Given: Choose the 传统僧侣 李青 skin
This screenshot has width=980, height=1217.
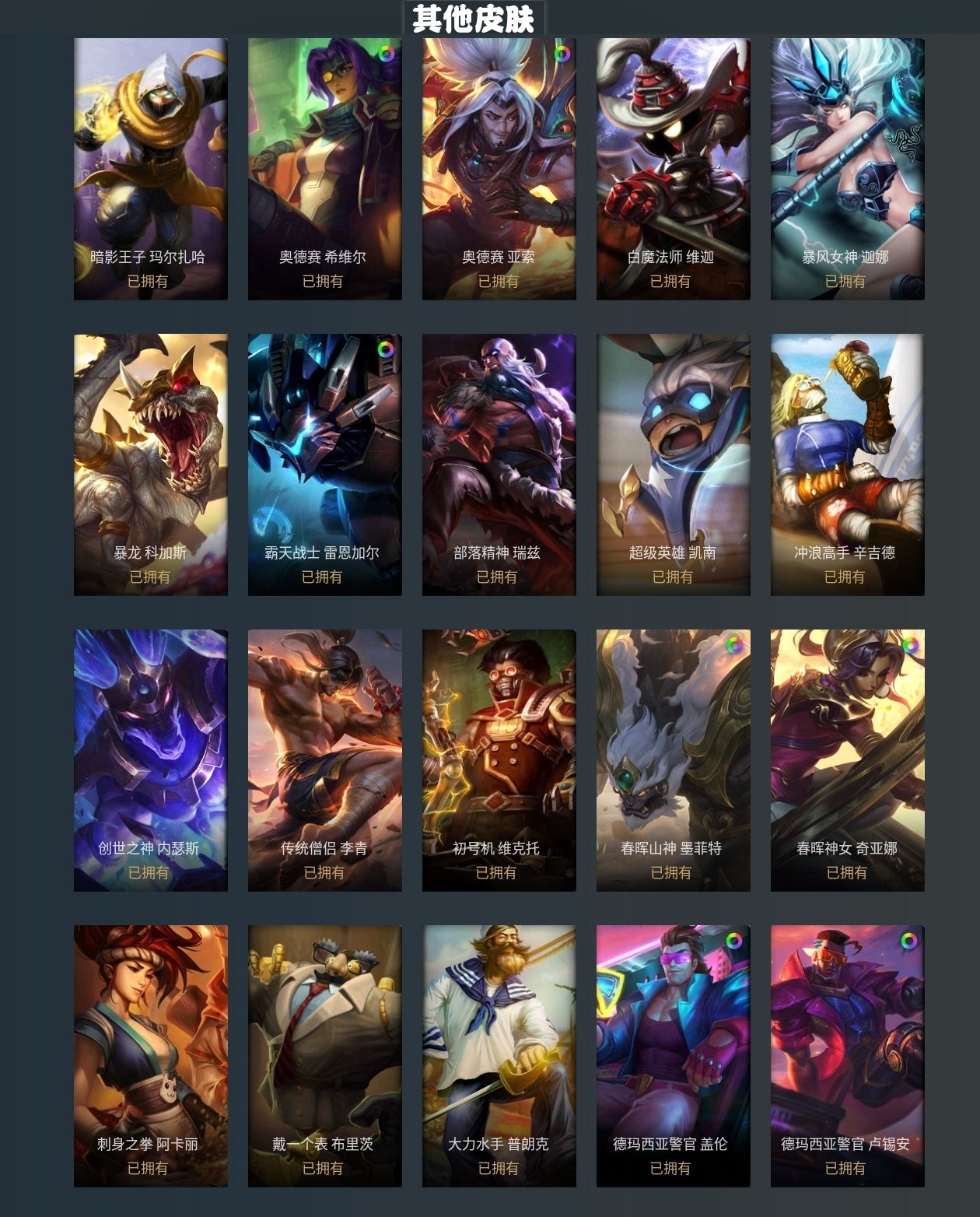Looking at the screenshot, I should pos(325,760).
